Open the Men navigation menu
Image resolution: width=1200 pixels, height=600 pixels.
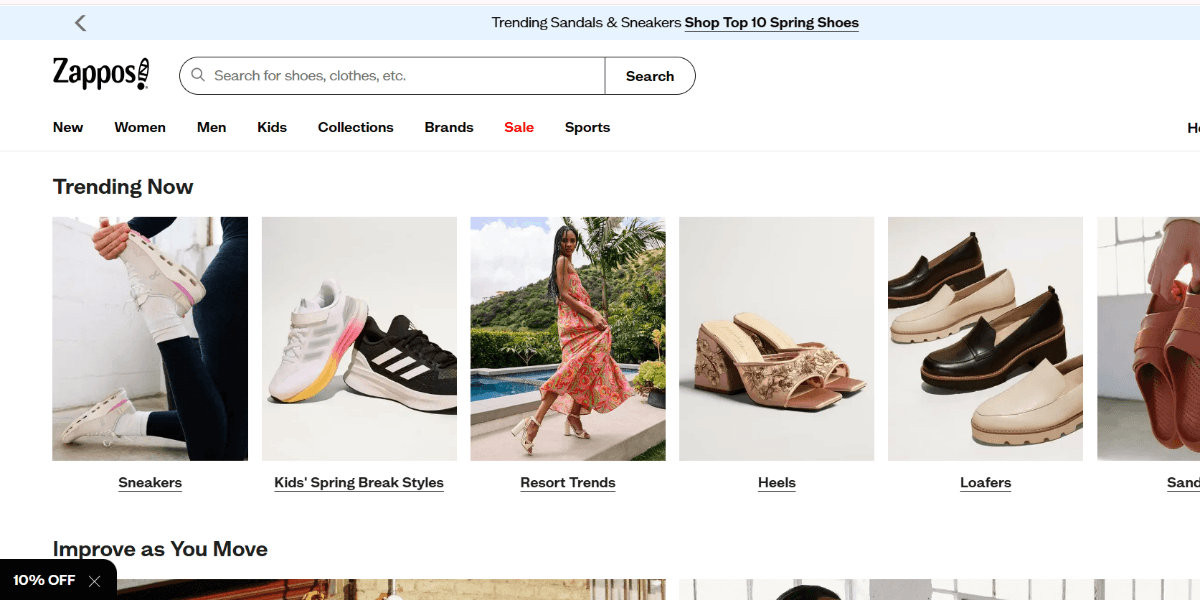[211, 127]
